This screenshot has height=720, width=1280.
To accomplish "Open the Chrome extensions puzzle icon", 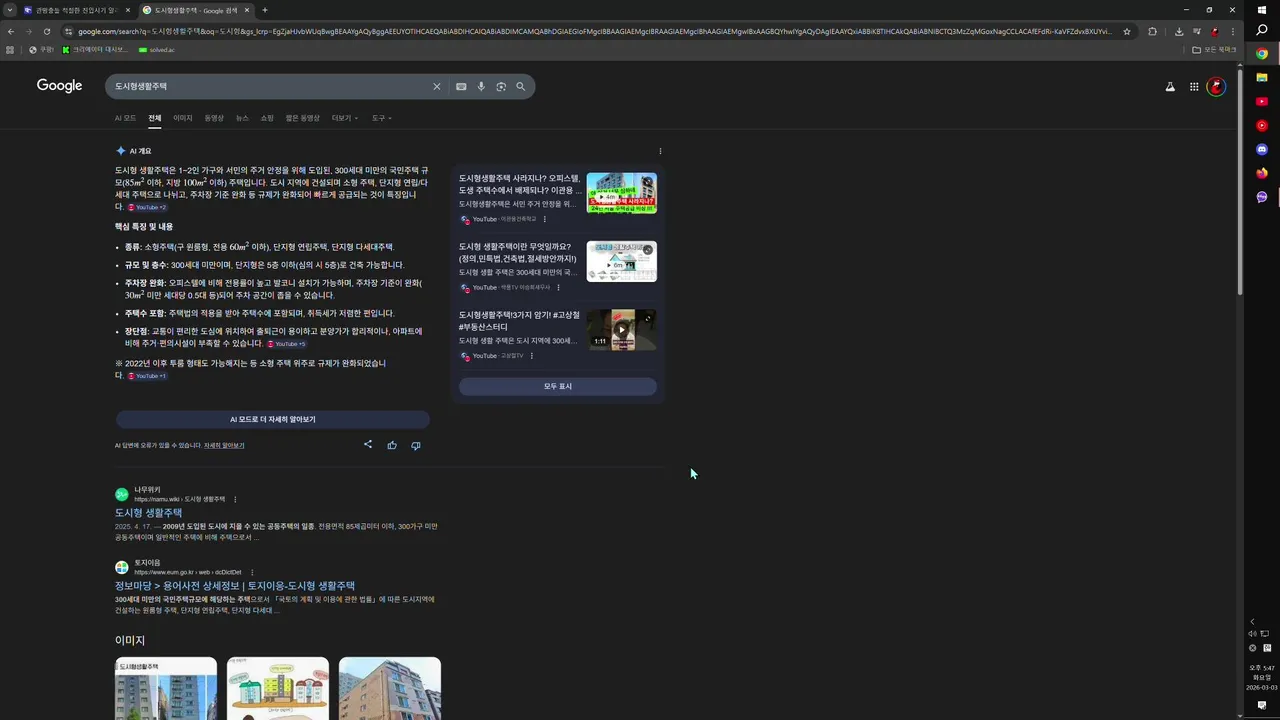I will coord(1152,31).
